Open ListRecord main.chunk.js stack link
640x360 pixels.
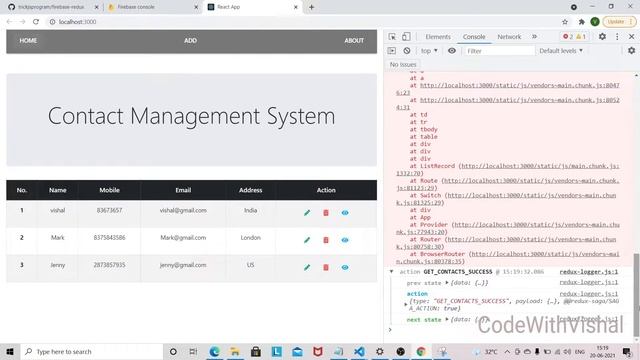(508, 169)
